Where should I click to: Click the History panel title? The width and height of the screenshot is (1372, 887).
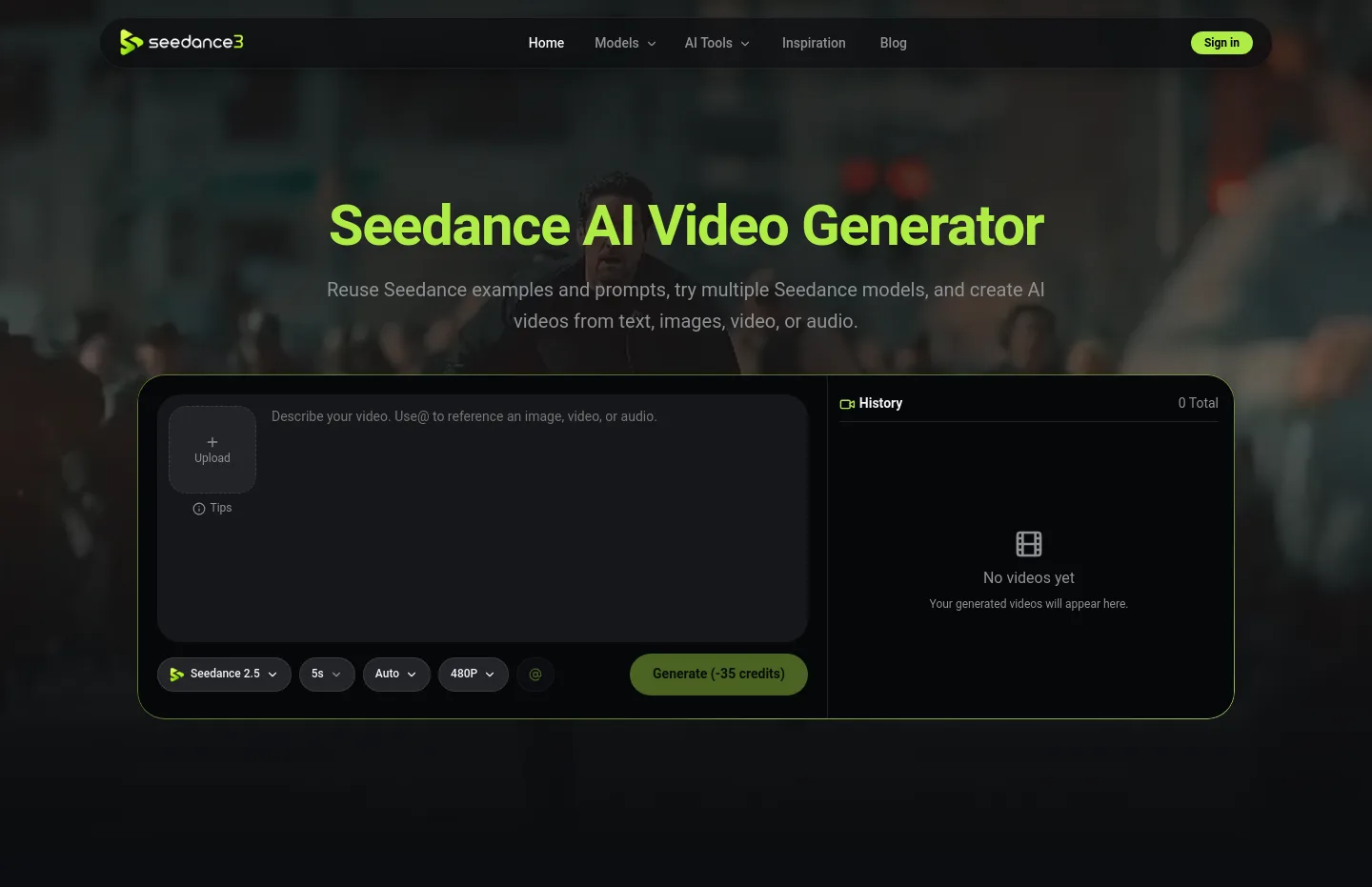880,403
